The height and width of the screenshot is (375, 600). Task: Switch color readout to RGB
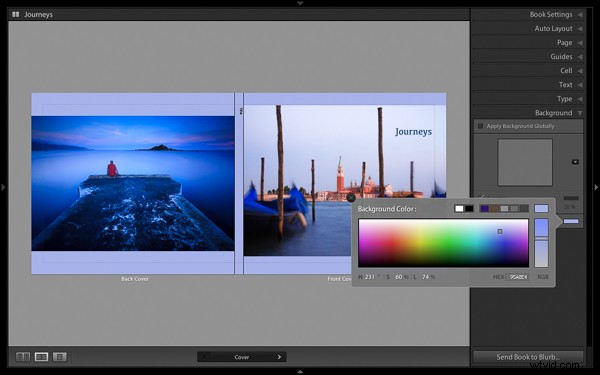point(543,277)
